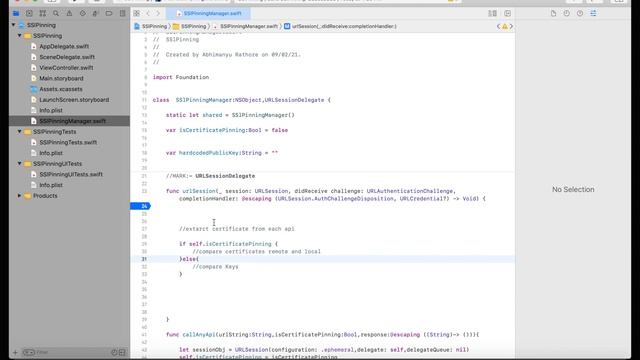Click the navigator filter field
The image size is (640, 360).
pos(65,352)
